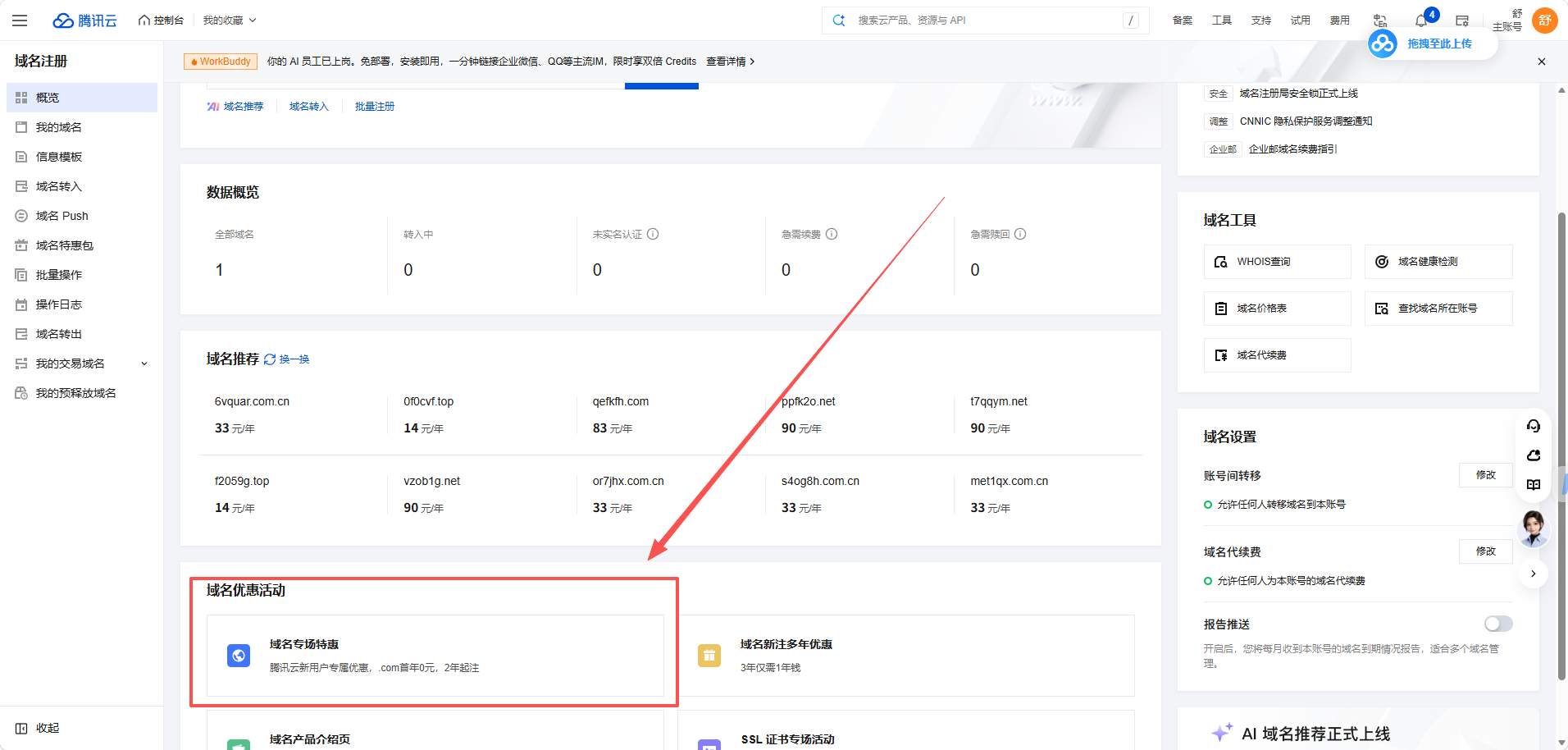
Task: Click 修改 for 账号间转移
Action: pos(1486,475)
